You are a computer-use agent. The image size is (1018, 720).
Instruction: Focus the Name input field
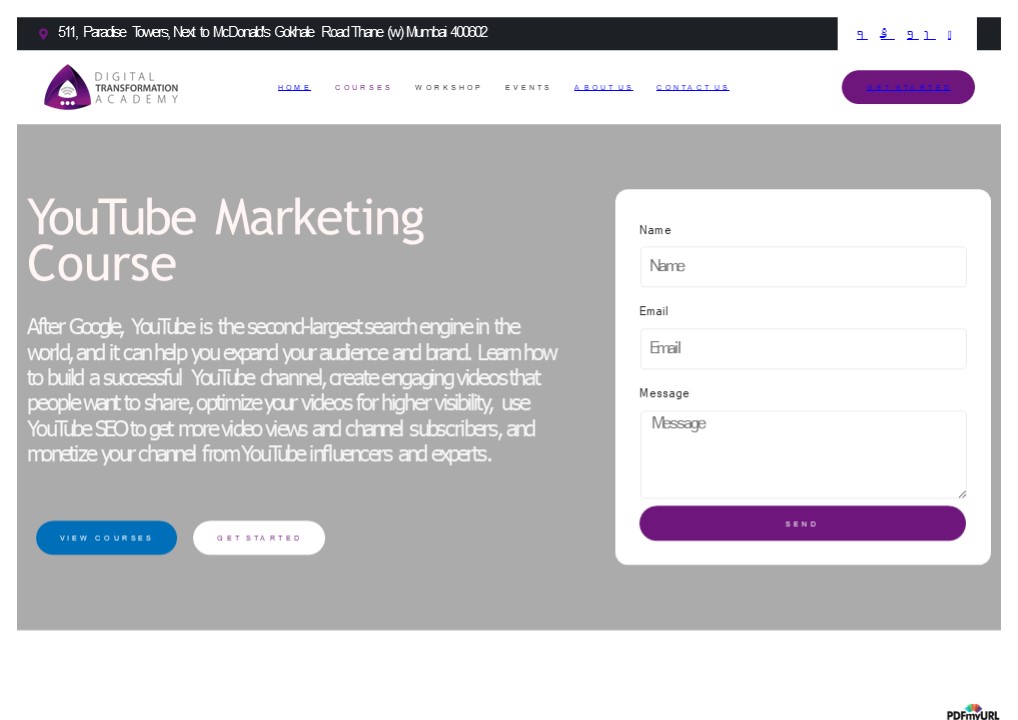click(x=803, y=266)
